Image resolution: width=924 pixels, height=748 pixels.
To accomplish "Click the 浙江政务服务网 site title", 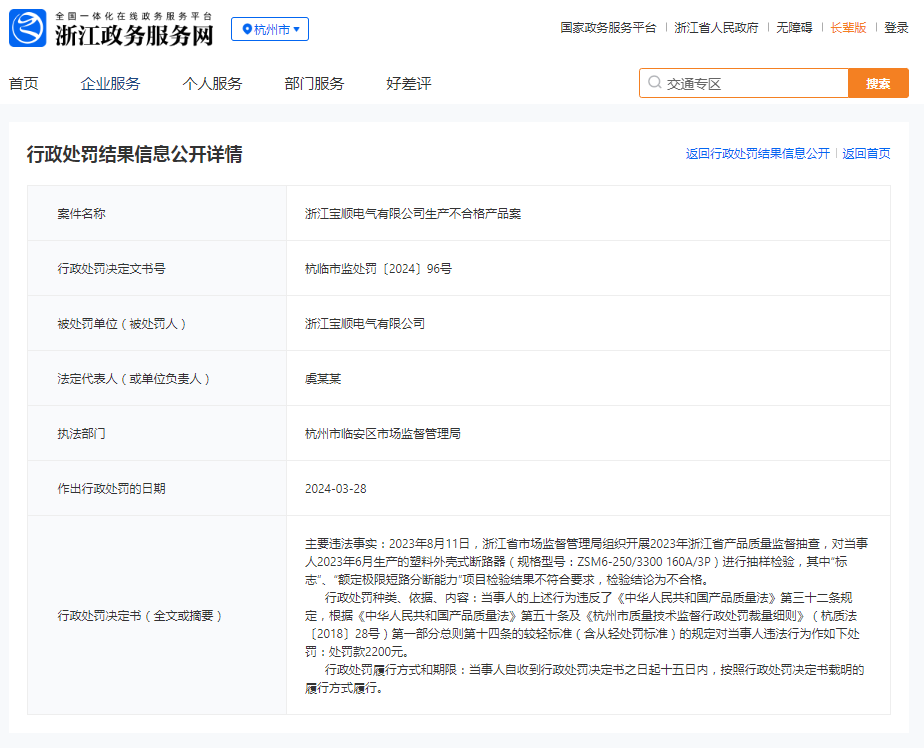I will (x=134, y=35).
